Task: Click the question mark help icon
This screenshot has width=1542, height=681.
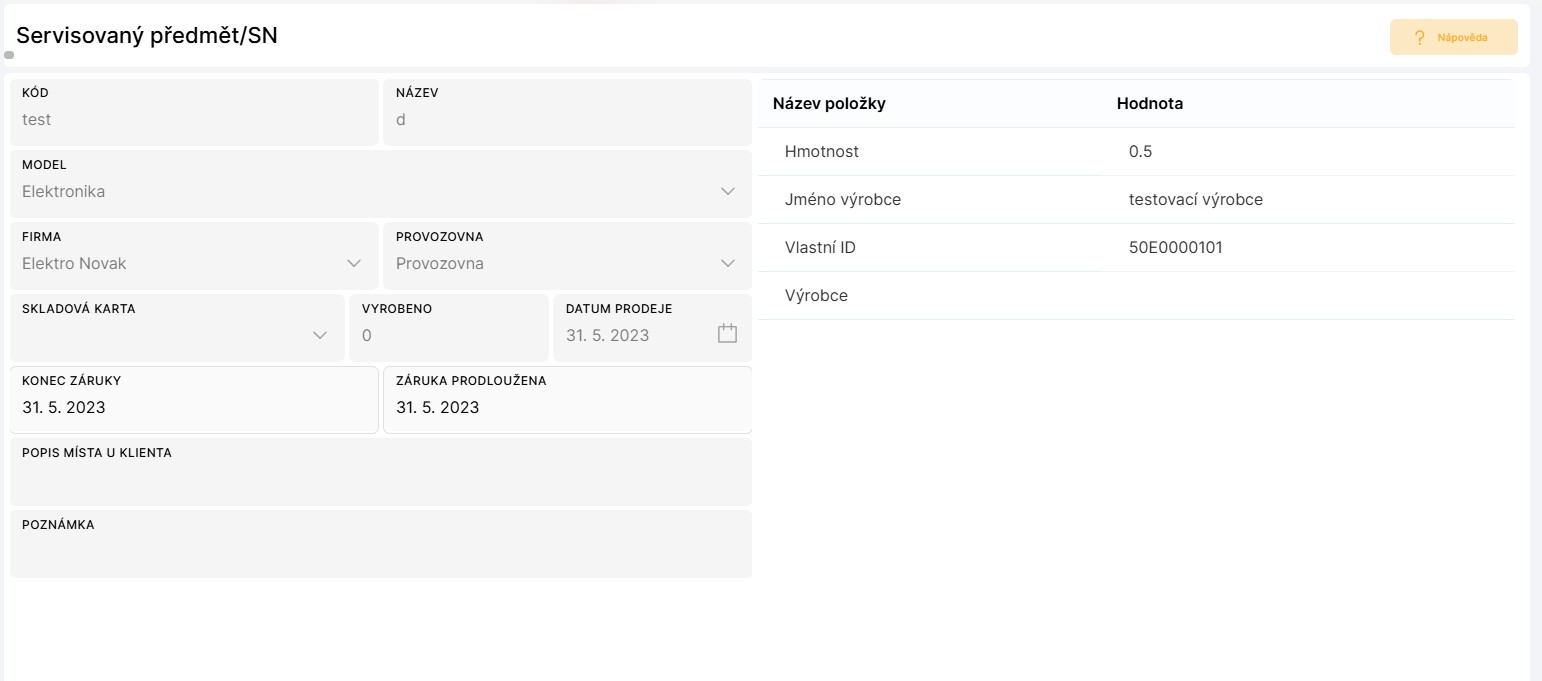Action: point(1419,38)
